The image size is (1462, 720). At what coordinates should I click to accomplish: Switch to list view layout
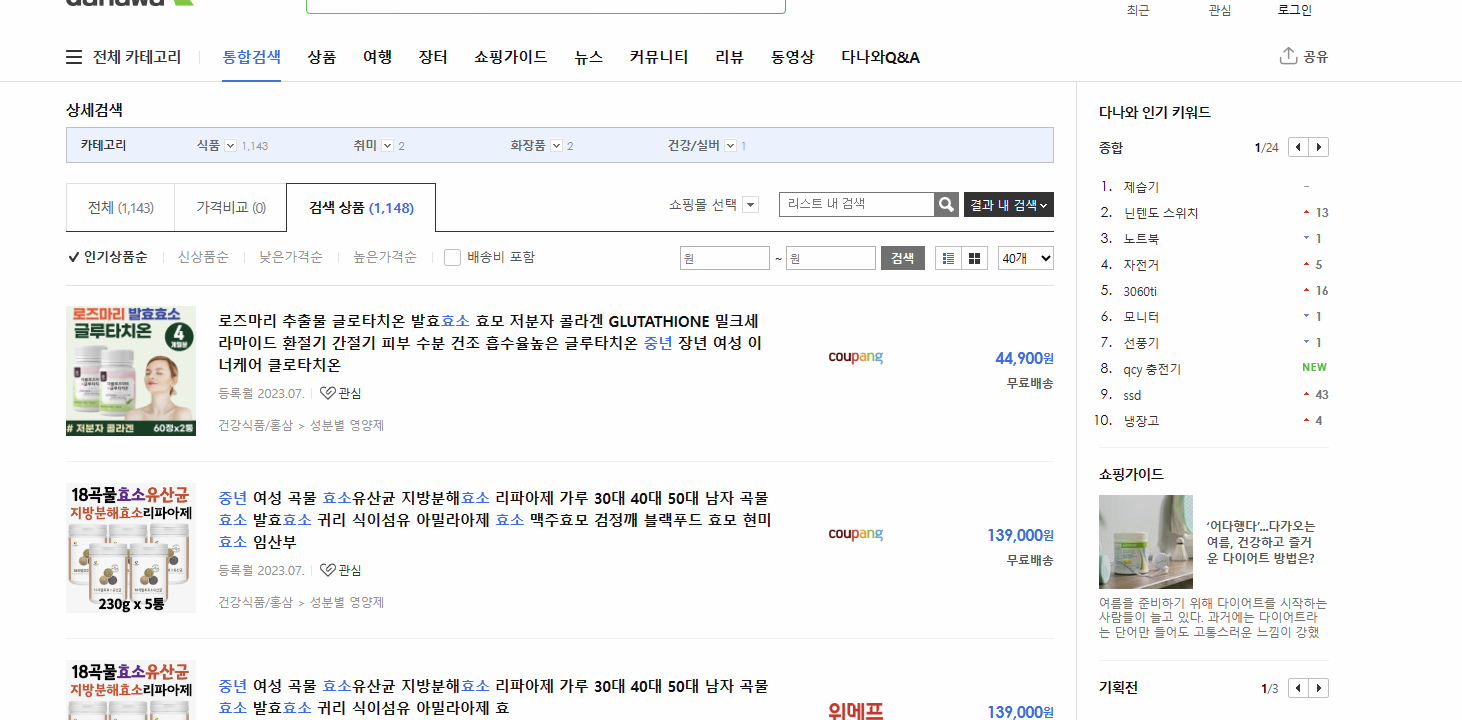[948, 257]
